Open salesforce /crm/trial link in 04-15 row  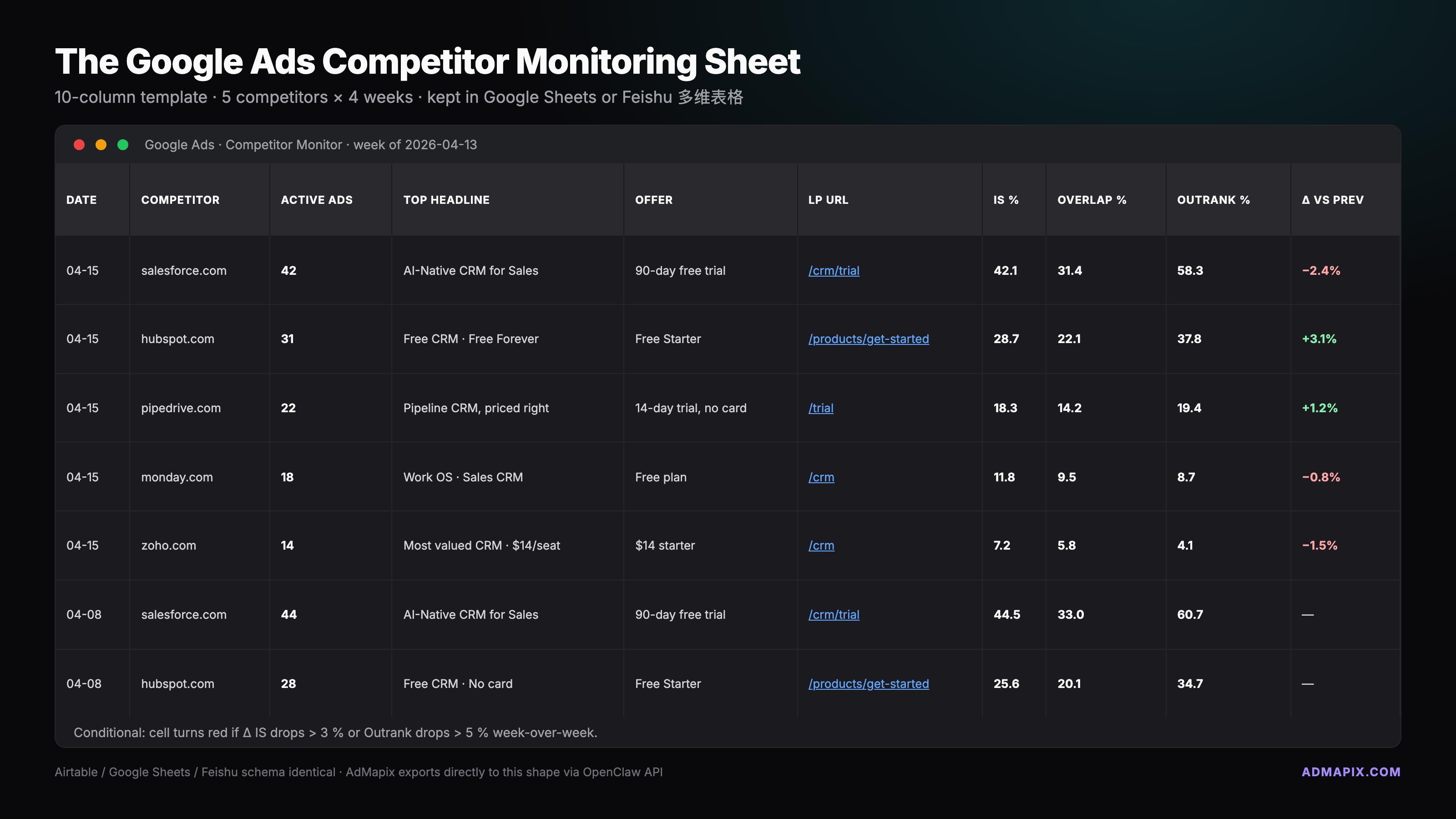[834, 271]
